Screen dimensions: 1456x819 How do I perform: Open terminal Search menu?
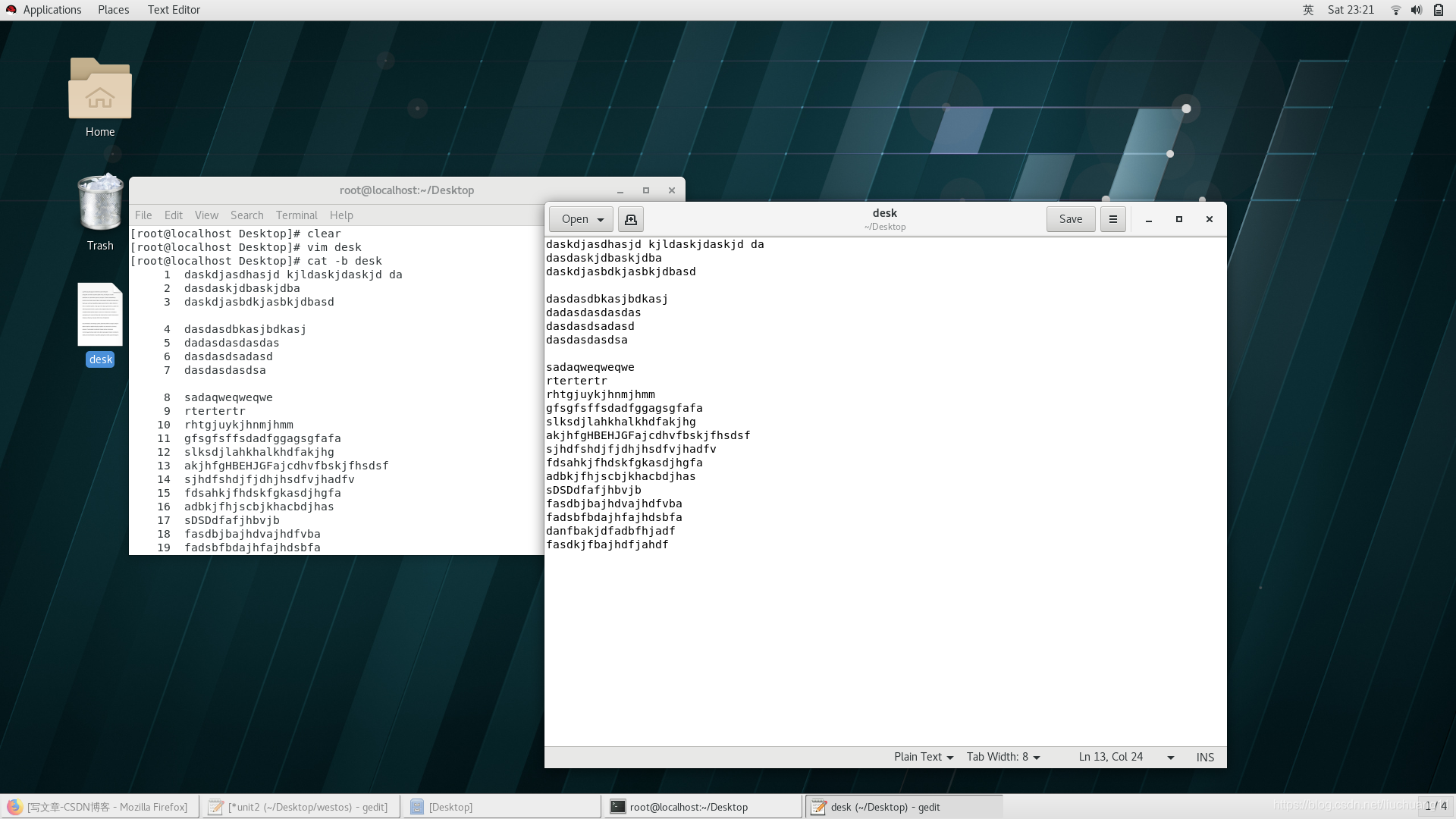[247, 215]
